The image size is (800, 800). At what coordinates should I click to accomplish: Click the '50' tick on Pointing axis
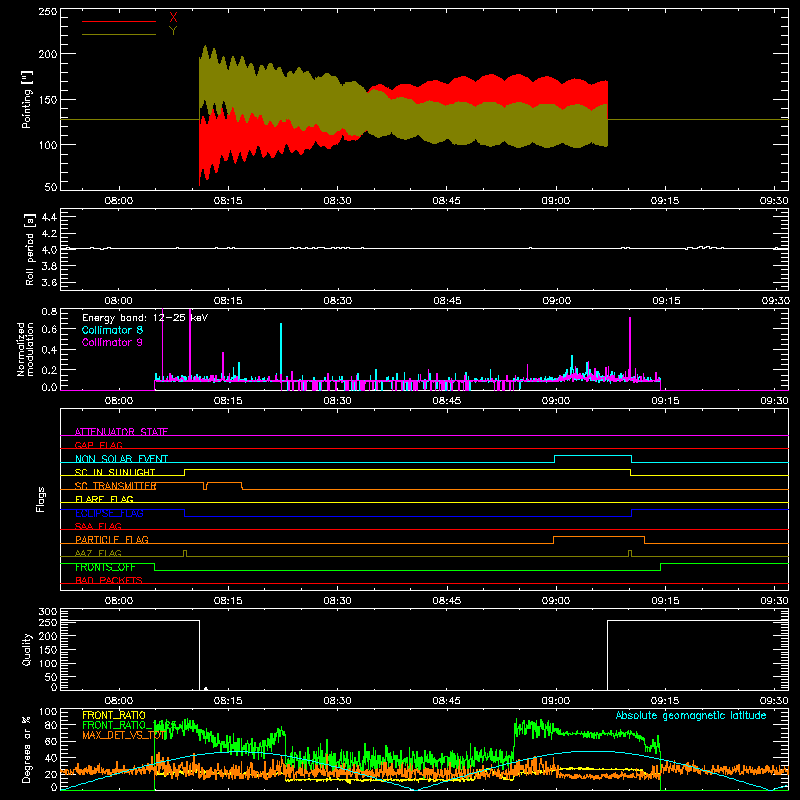click(x=51, y=187)
